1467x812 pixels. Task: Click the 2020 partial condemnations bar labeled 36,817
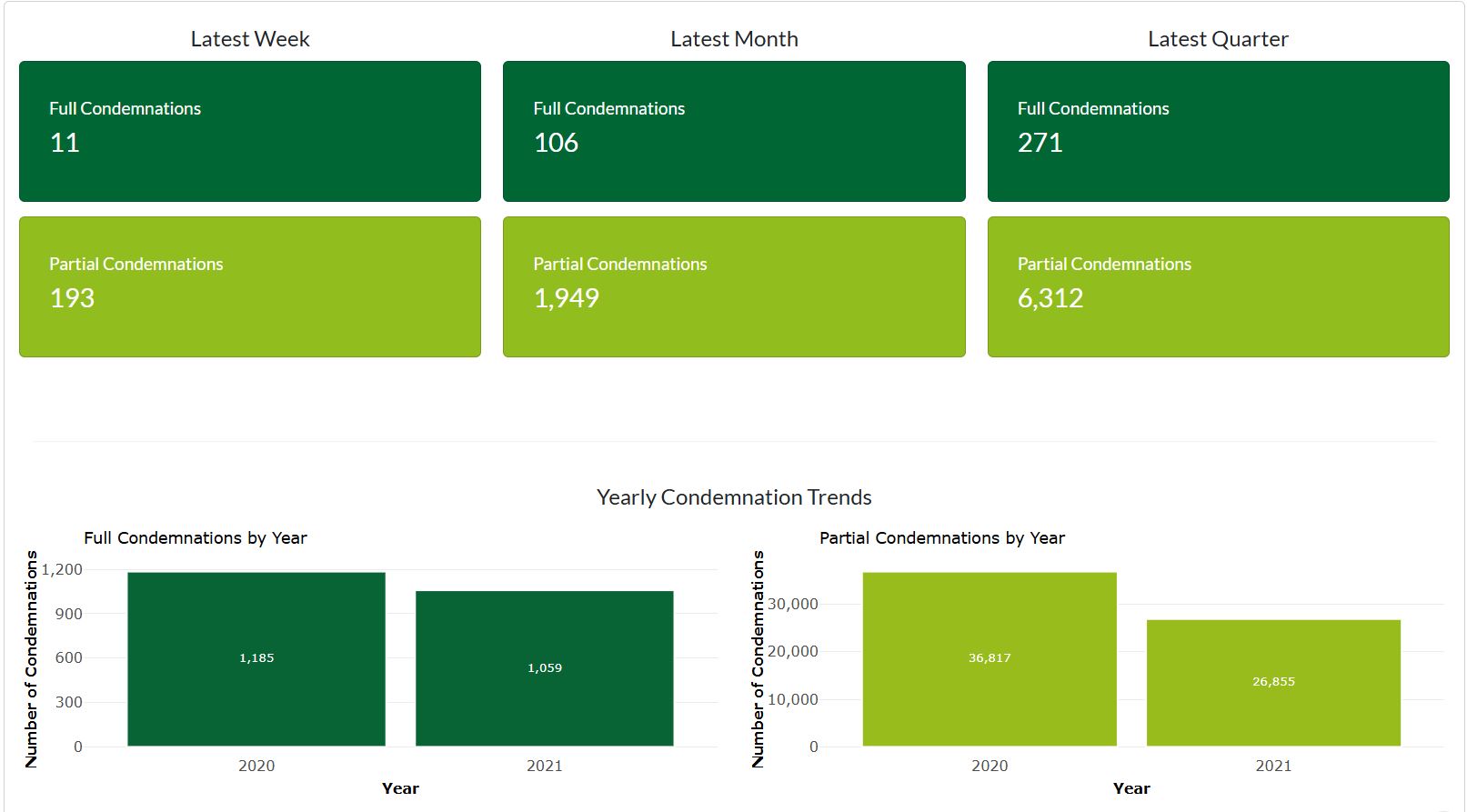coord(990,658)
